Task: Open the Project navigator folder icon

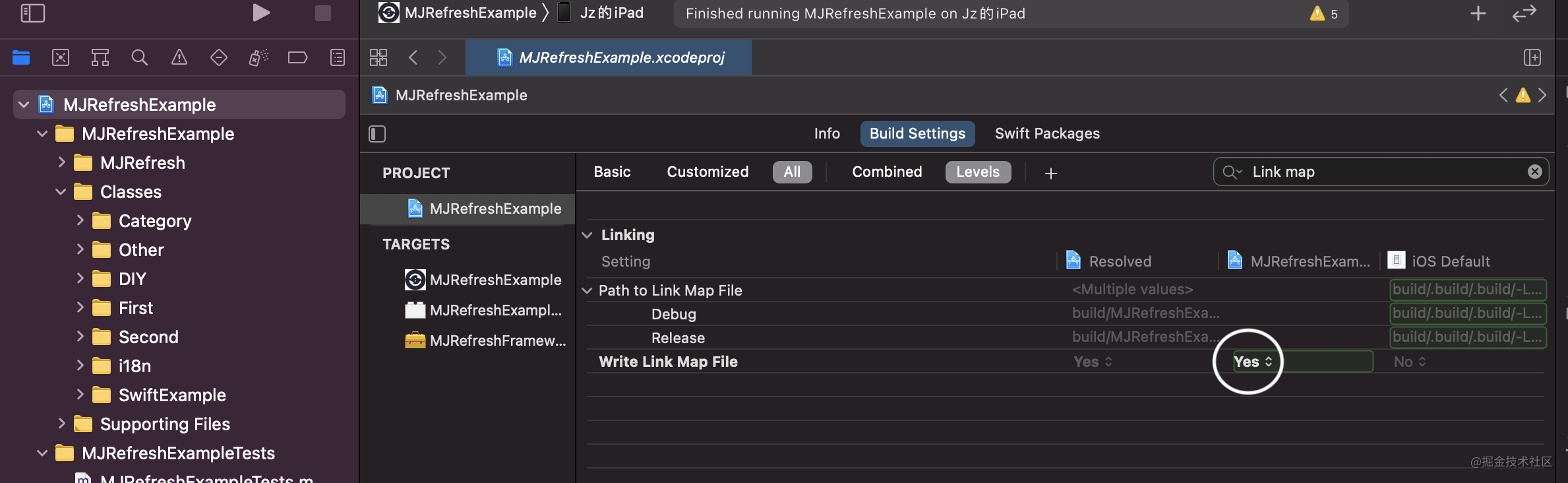Action: (21, 58)
